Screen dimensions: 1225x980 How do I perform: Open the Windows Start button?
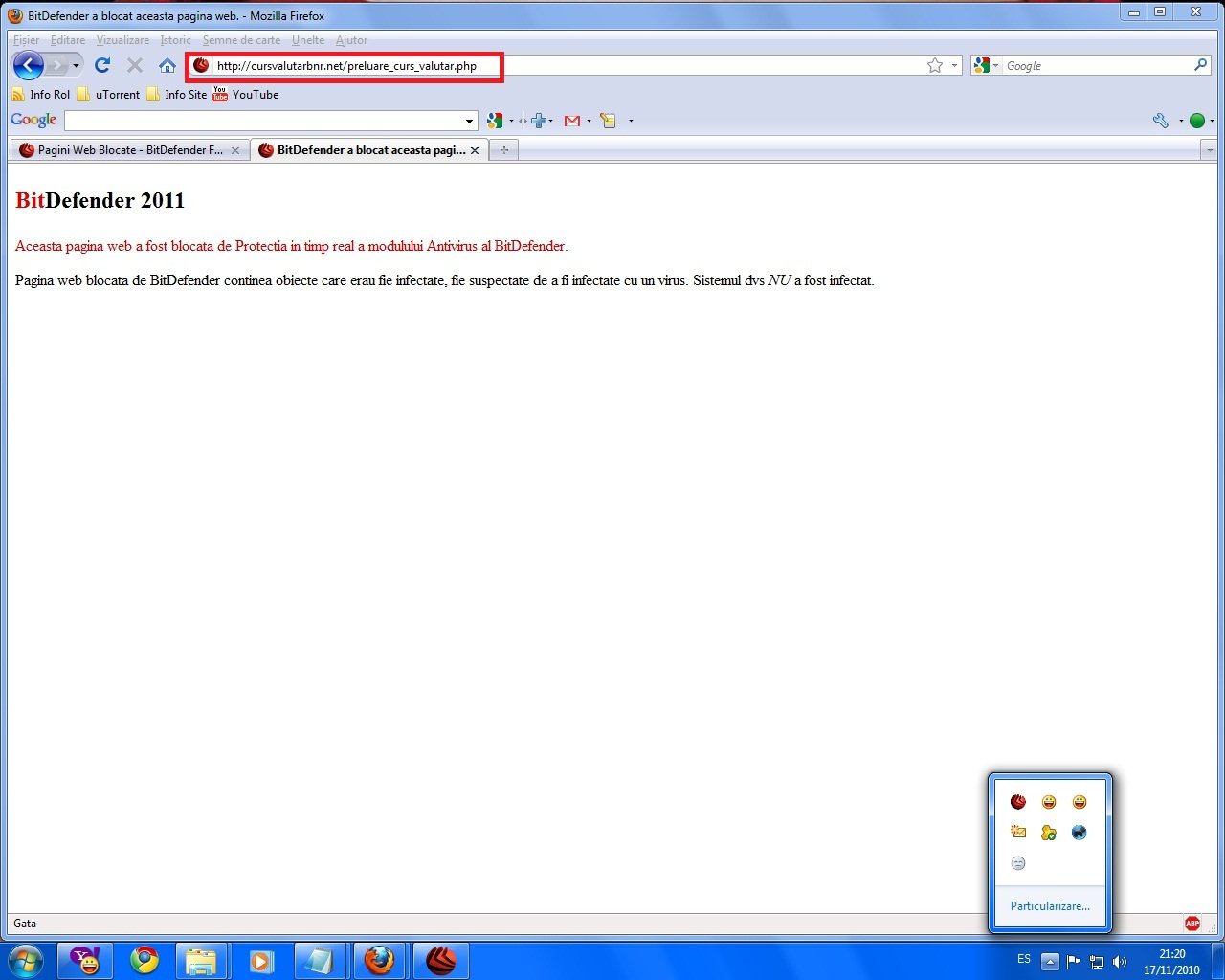[25, 961]
